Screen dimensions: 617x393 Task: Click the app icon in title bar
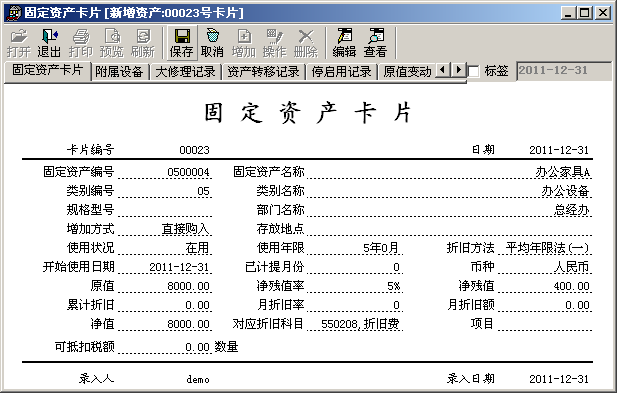click(14, 13)
